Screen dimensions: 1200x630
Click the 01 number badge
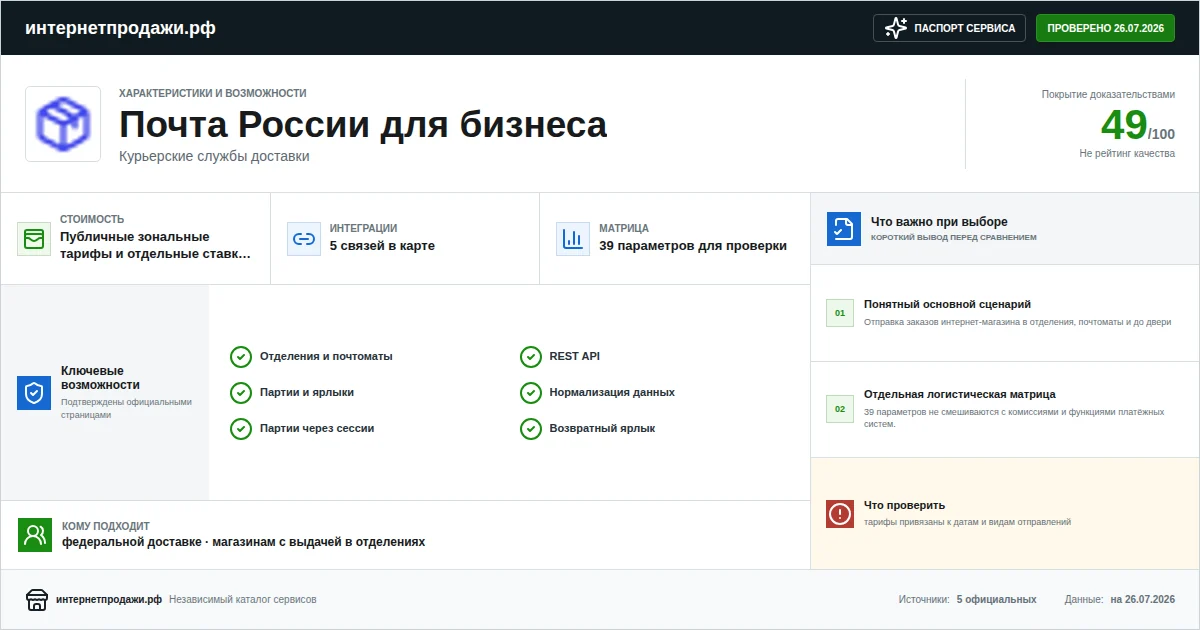(840, 313)
